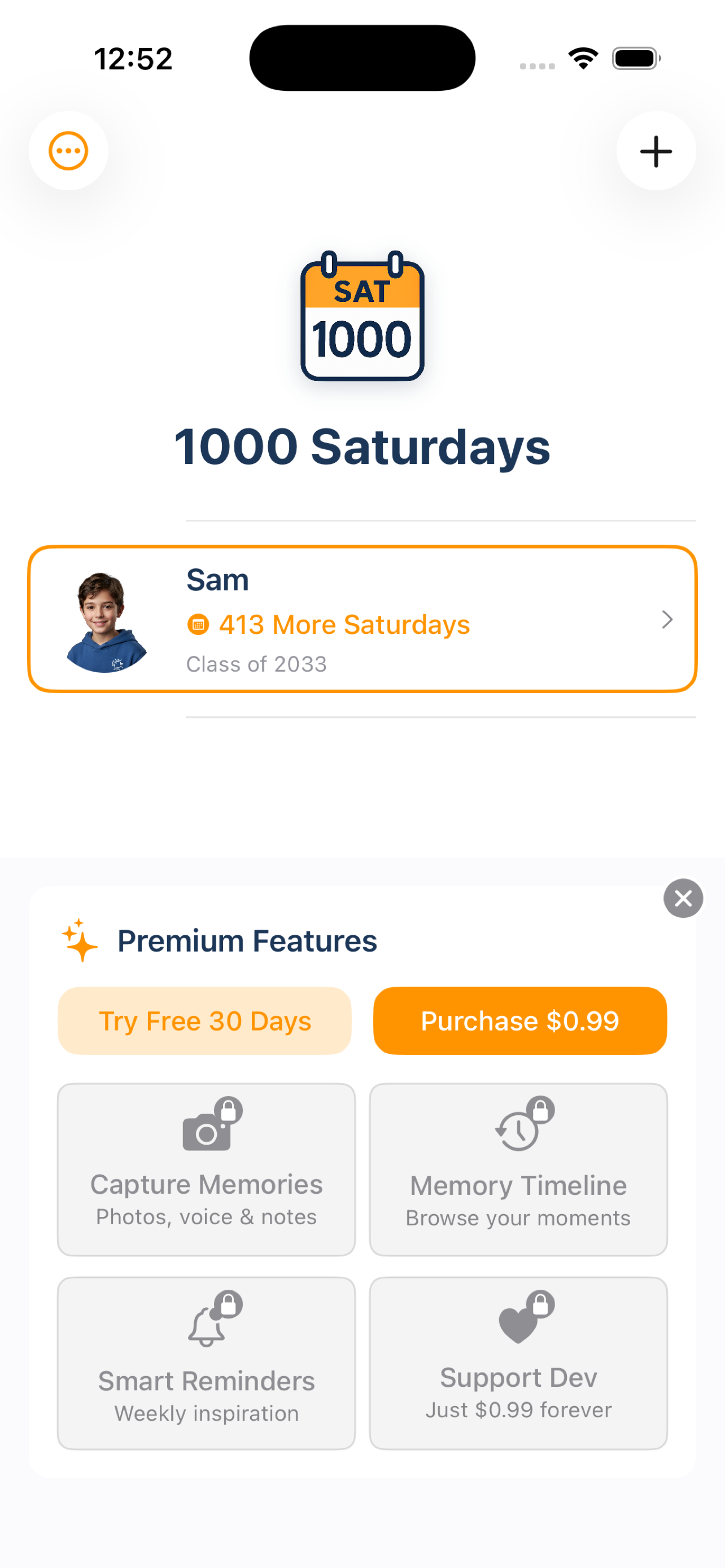Tap the sparkle icon beside Premium Features
Viewport: 725px width, 1568px height.
click(80, 940)
